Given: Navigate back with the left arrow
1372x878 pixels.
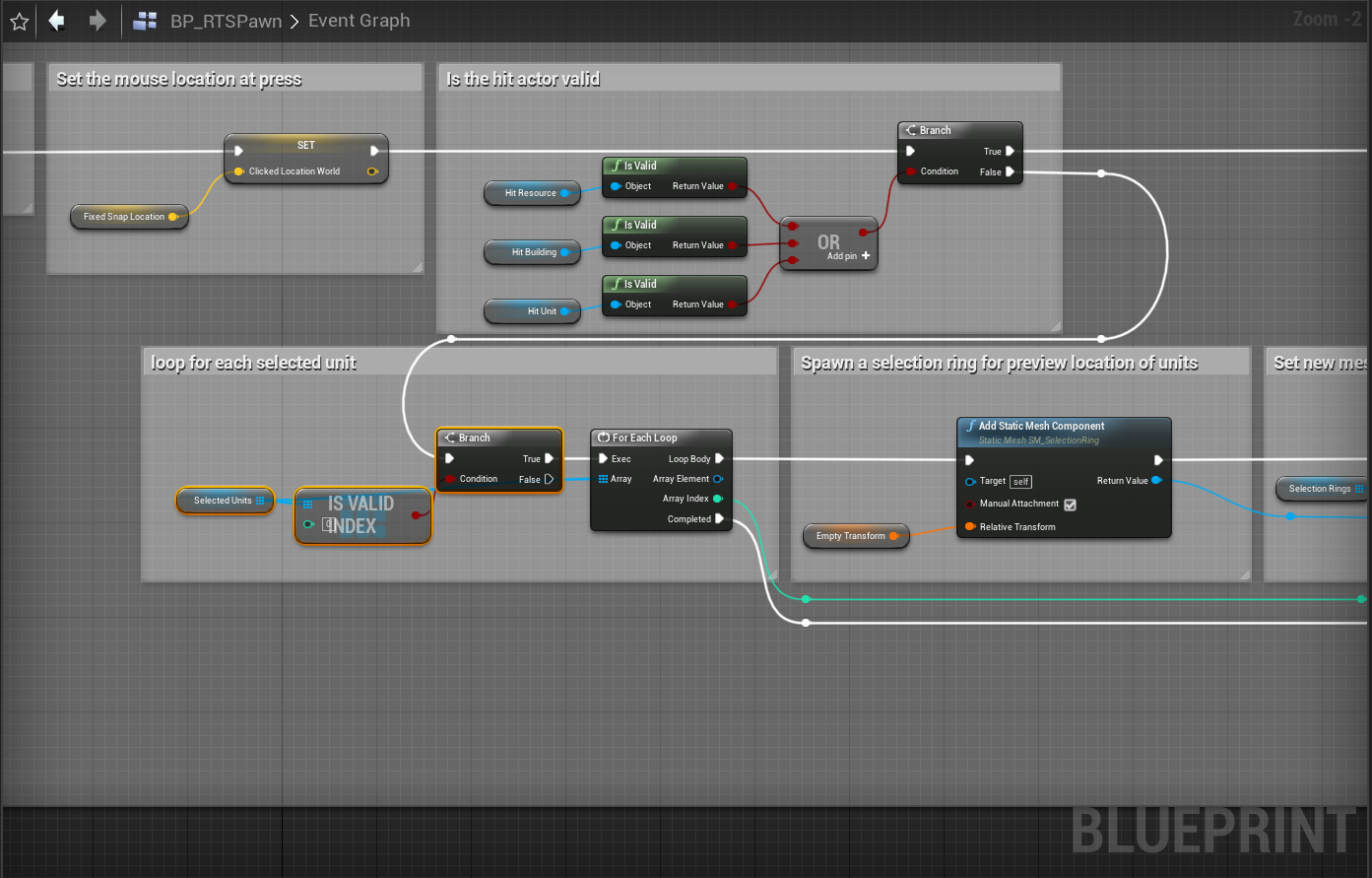Looking at the screenshot, I should click(57, 21).
